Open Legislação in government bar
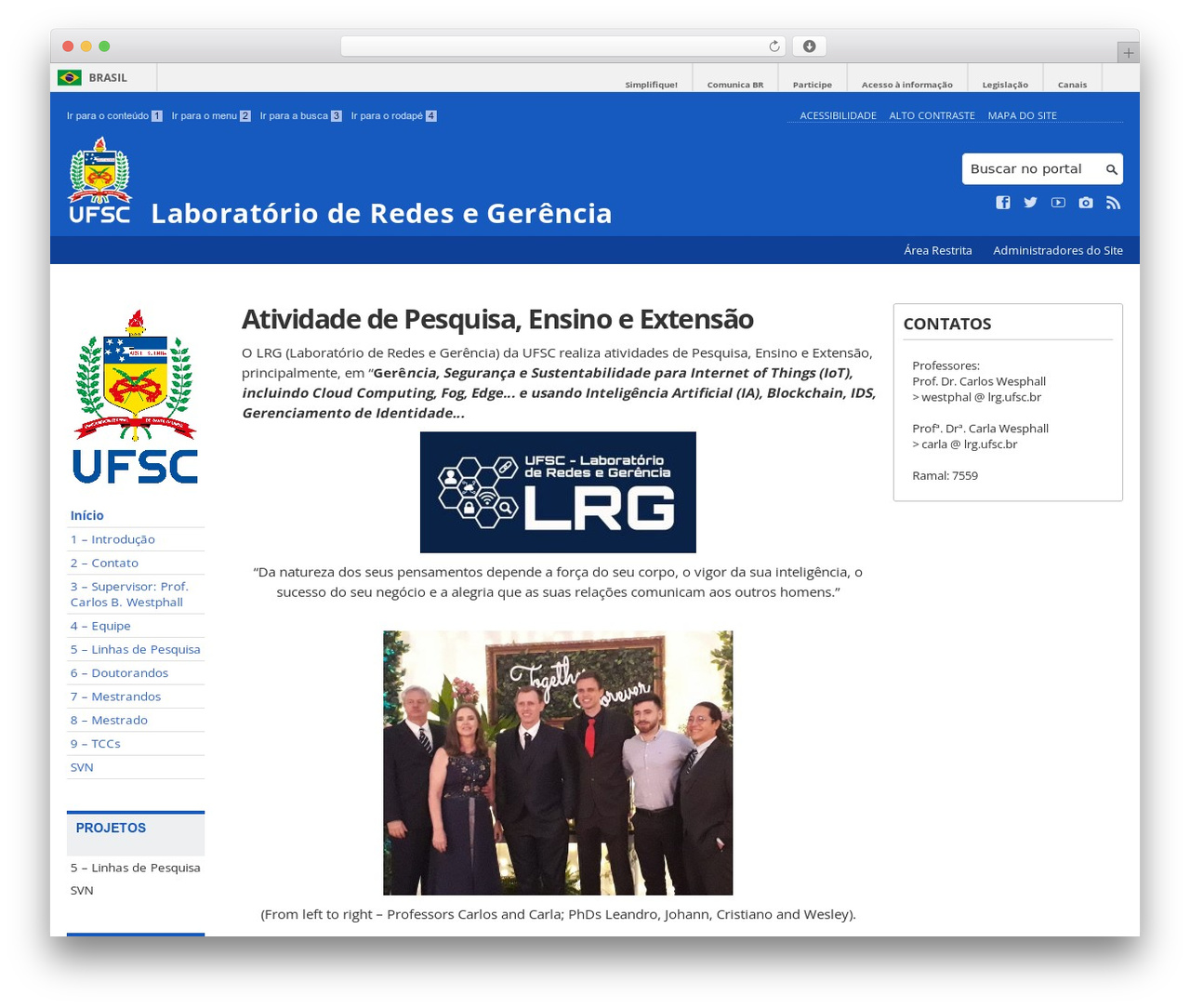 click(1005, 85)
